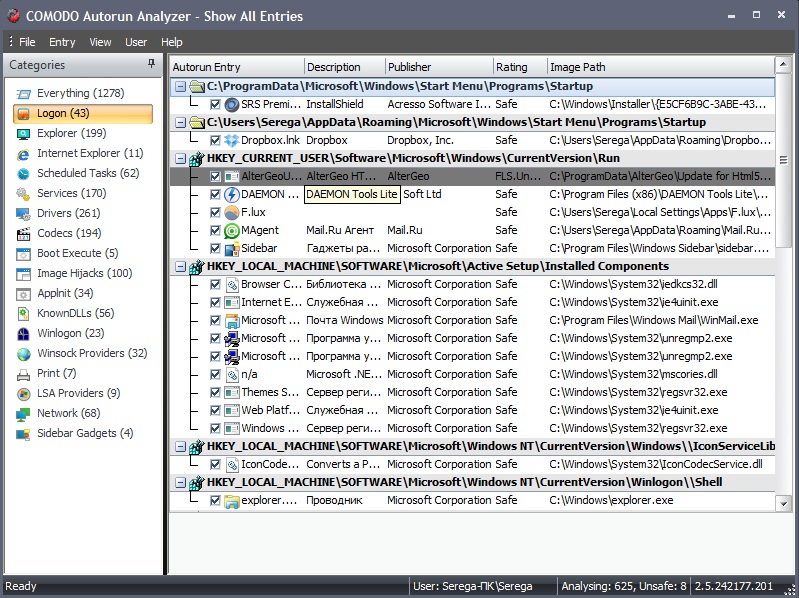Image resolution: width=799 pixels, height=598 pixels.
Task: Uncheck the explorer.exe shell checkbox
Action: [215, 501]
